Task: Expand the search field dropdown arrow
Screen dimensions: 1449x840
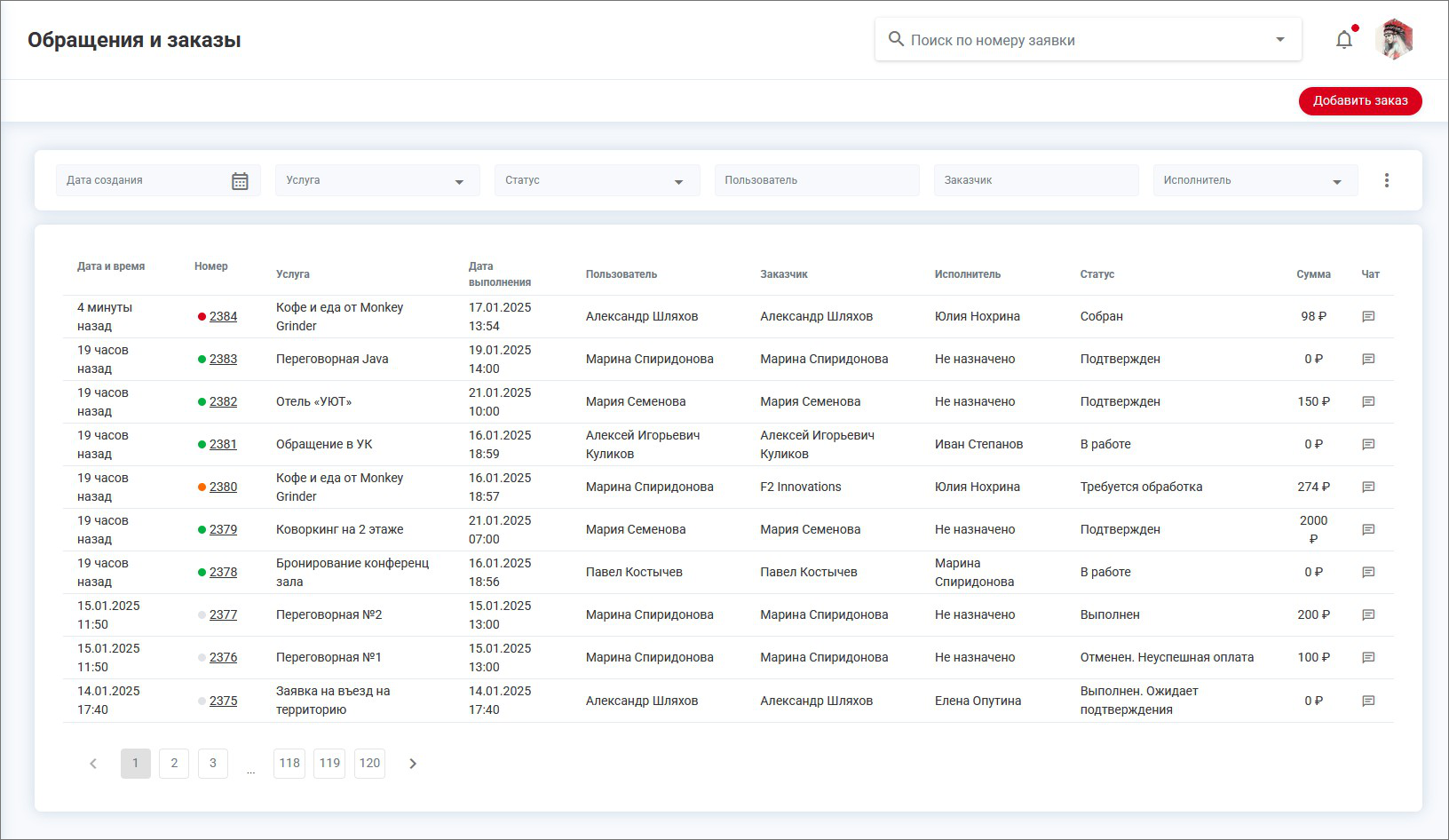Action: [1279, 40]
